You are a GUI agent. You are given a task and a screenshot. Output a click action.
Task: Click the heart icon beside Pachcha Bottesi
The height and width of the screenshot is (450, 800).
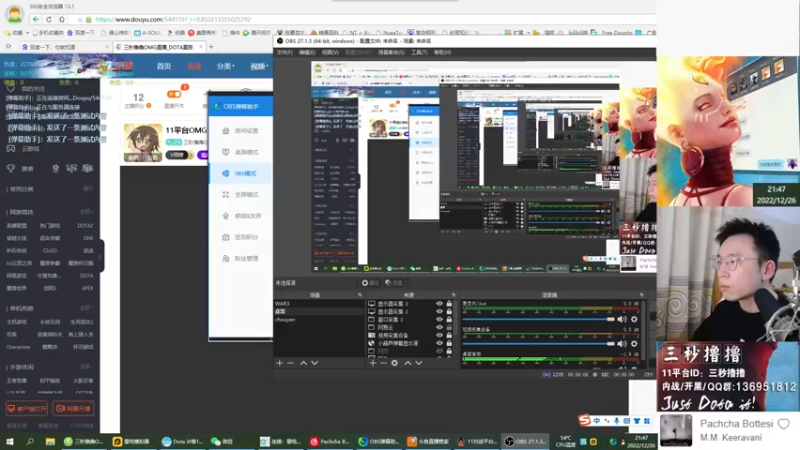tap(784, 423)
